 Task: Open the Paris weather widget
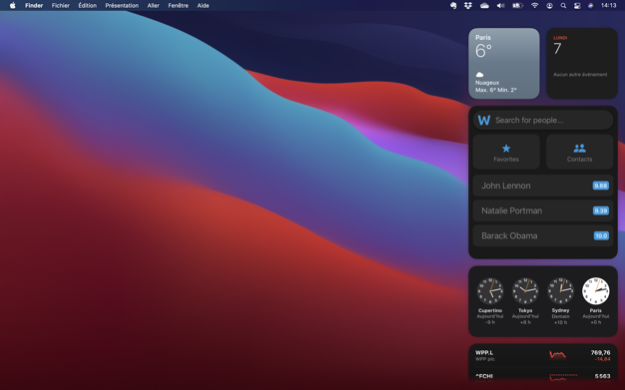point(504,63)
